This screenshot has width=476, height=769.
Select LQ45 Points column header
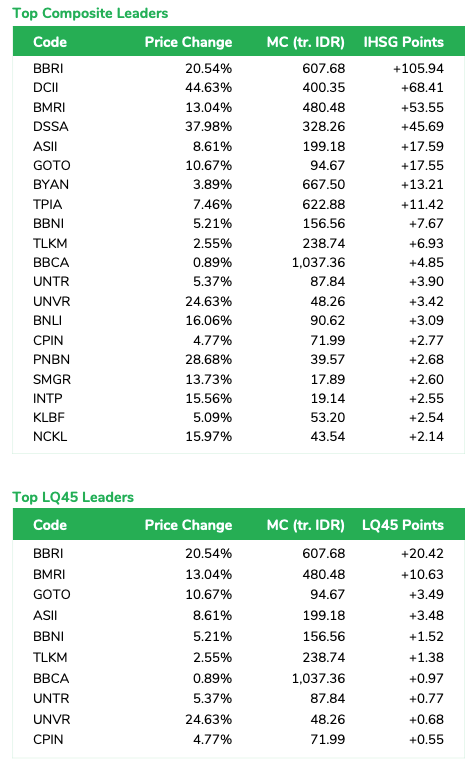click(403, 525)
